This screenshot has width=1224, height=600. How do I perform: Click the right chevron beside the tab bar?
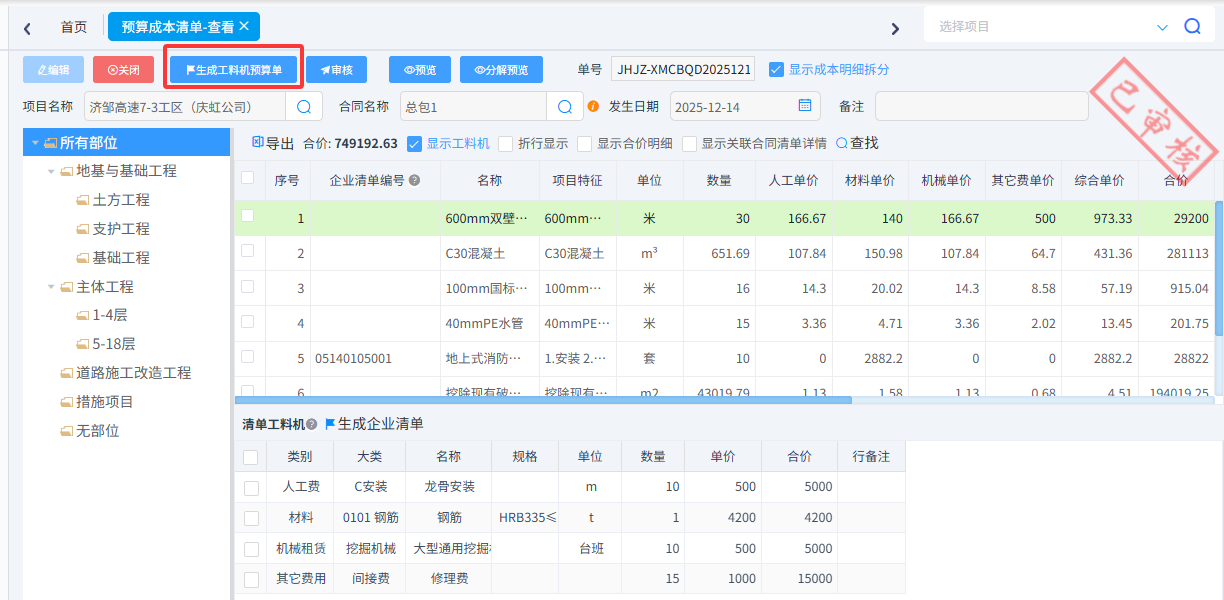coord(895,29)
